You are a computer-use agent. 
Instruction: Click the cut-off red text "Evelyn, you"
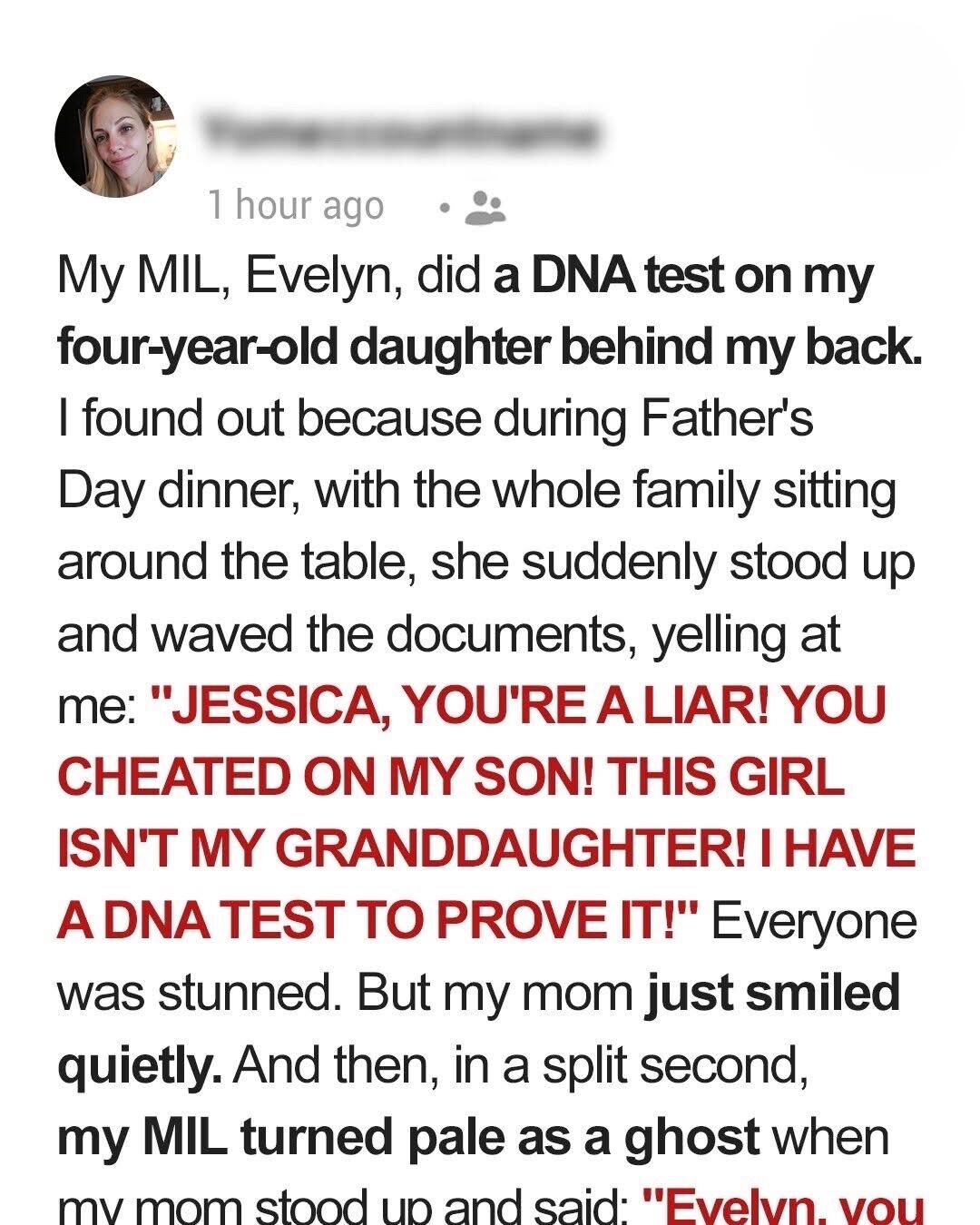(782, 1207)
